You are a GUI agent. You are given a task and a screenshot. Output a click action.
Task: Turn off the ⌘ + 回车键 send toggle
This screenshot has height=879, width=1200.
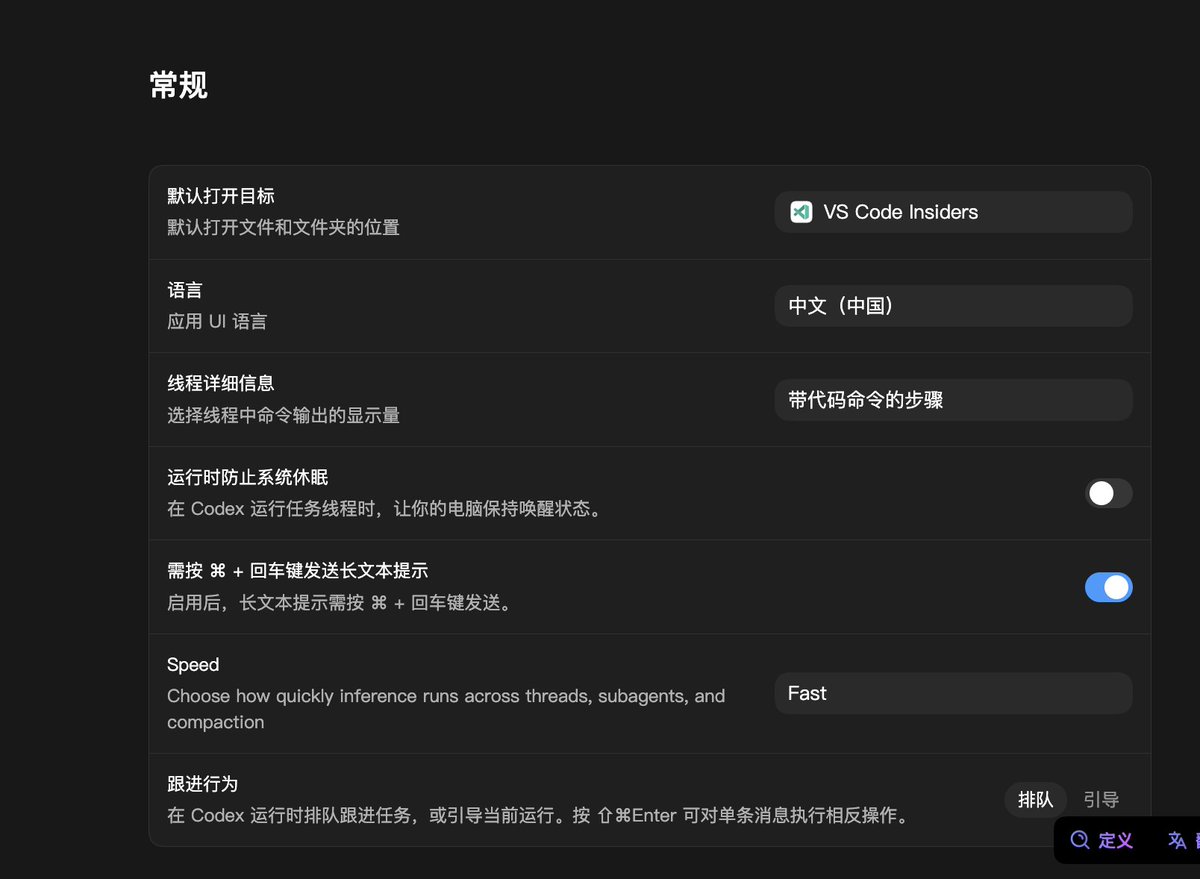[1108, 587]
